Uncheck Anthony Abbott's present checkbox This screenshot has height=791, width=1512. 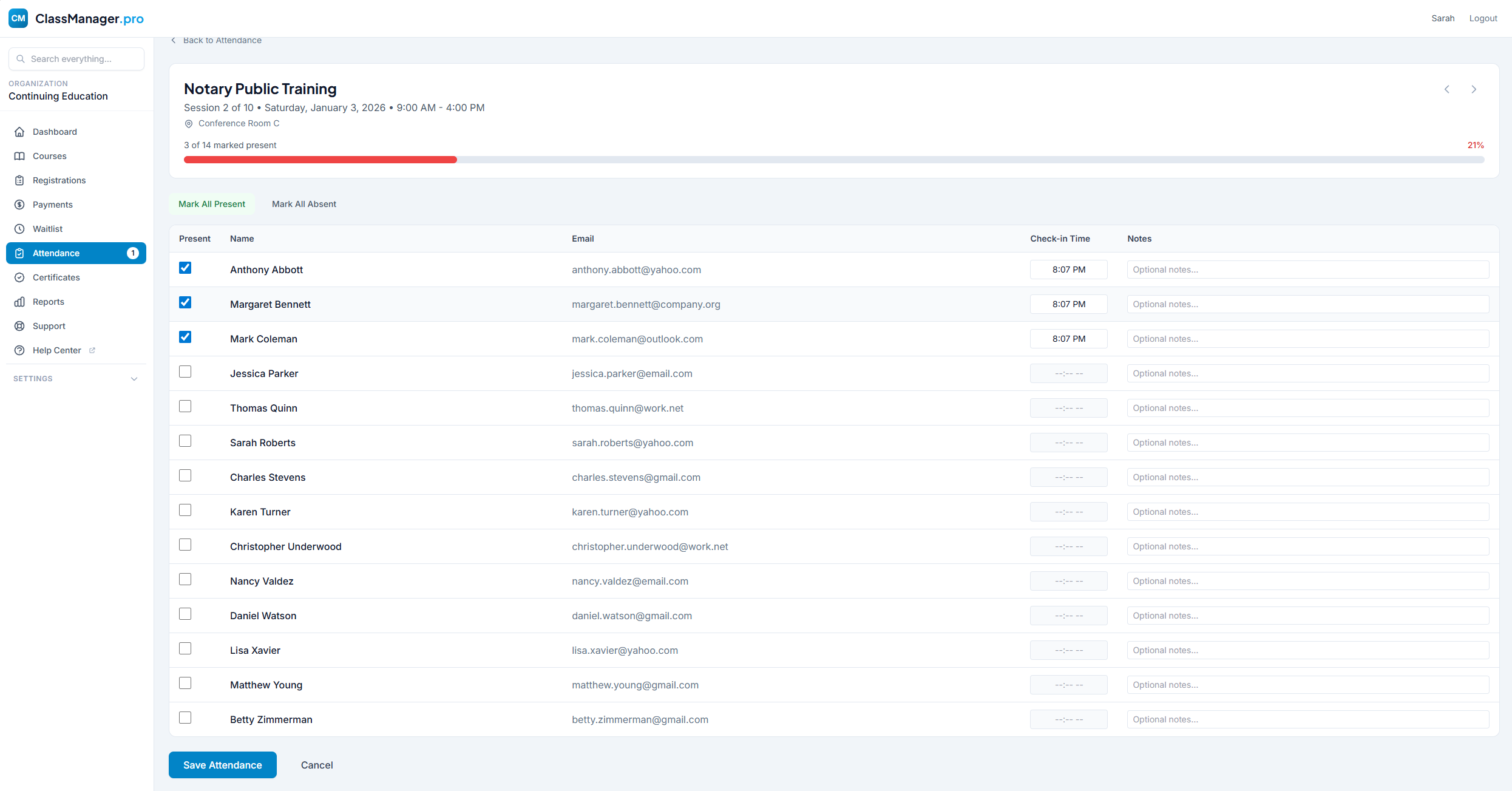click(x=185, y=268)
